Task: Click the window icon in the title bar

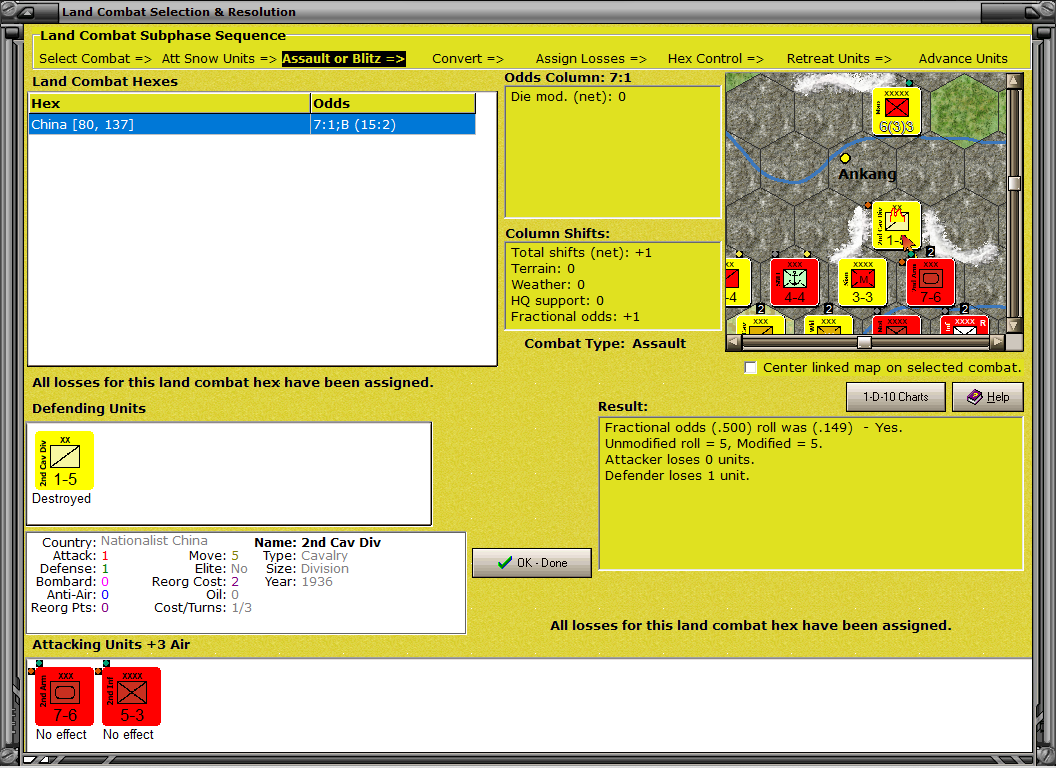Action: (26, 11)
